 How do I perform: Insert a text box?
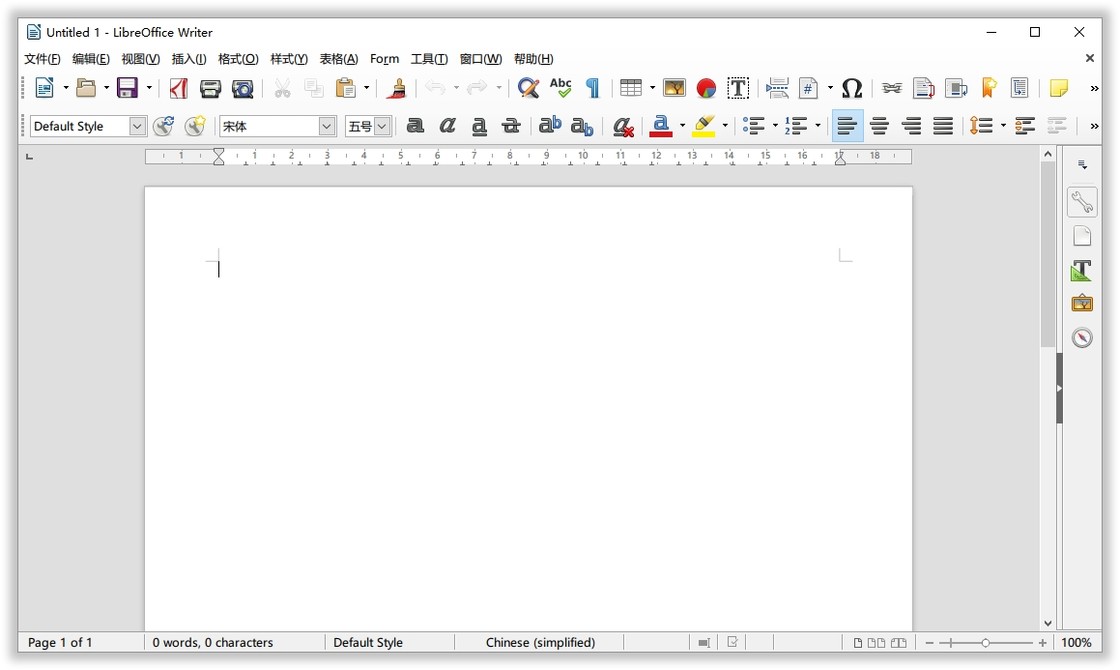(x=738, y=88)
